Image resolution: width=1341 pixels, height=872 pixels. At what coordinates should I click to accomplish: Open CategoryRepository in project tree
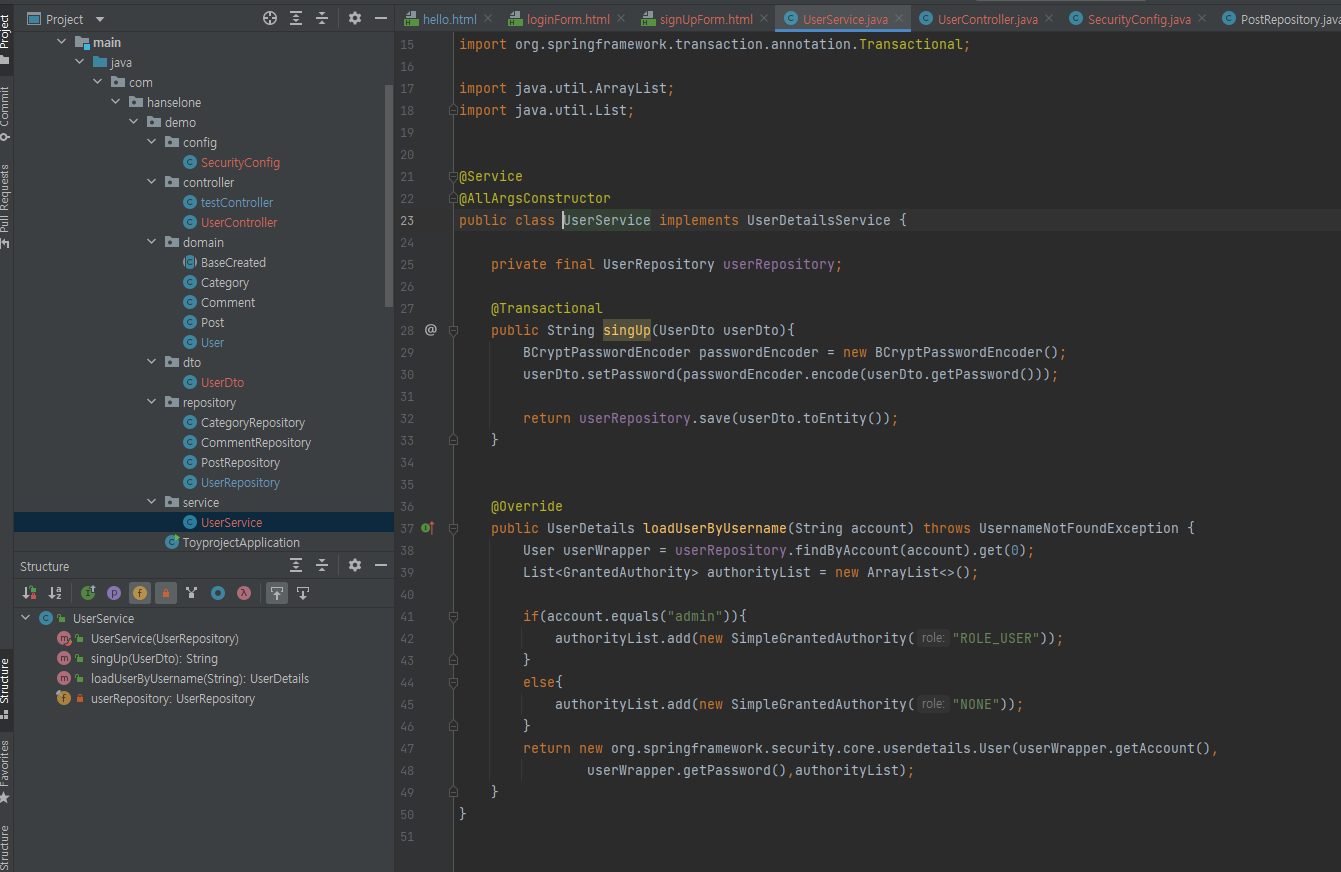pyautogui.click(x=253, y=422)
